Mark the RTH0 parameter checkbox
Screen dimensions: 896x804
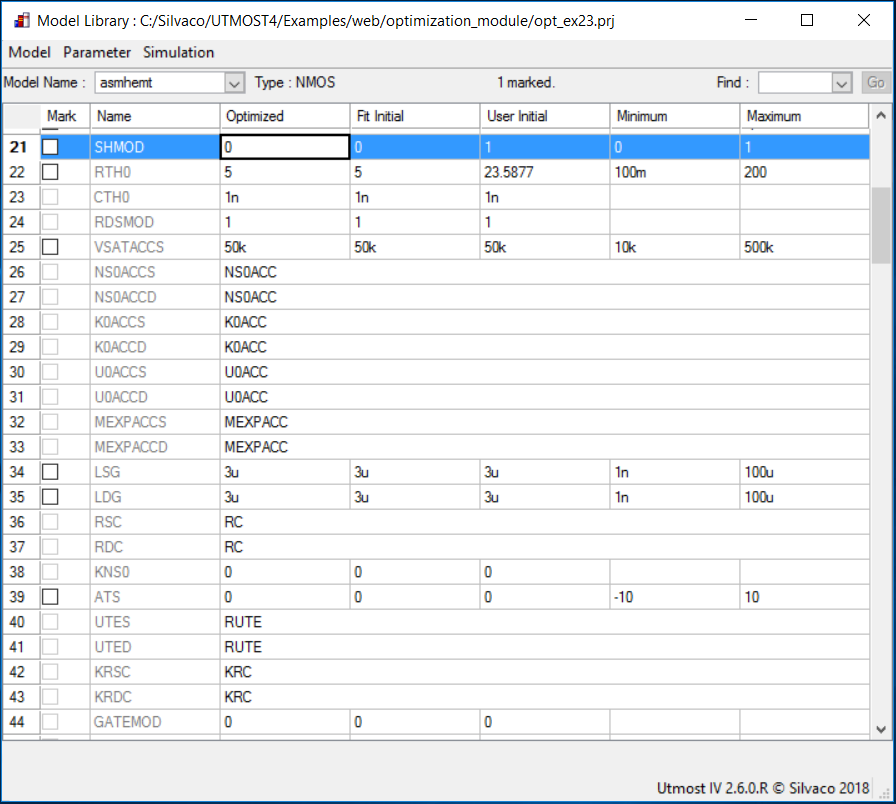click(x=50, y=172)
